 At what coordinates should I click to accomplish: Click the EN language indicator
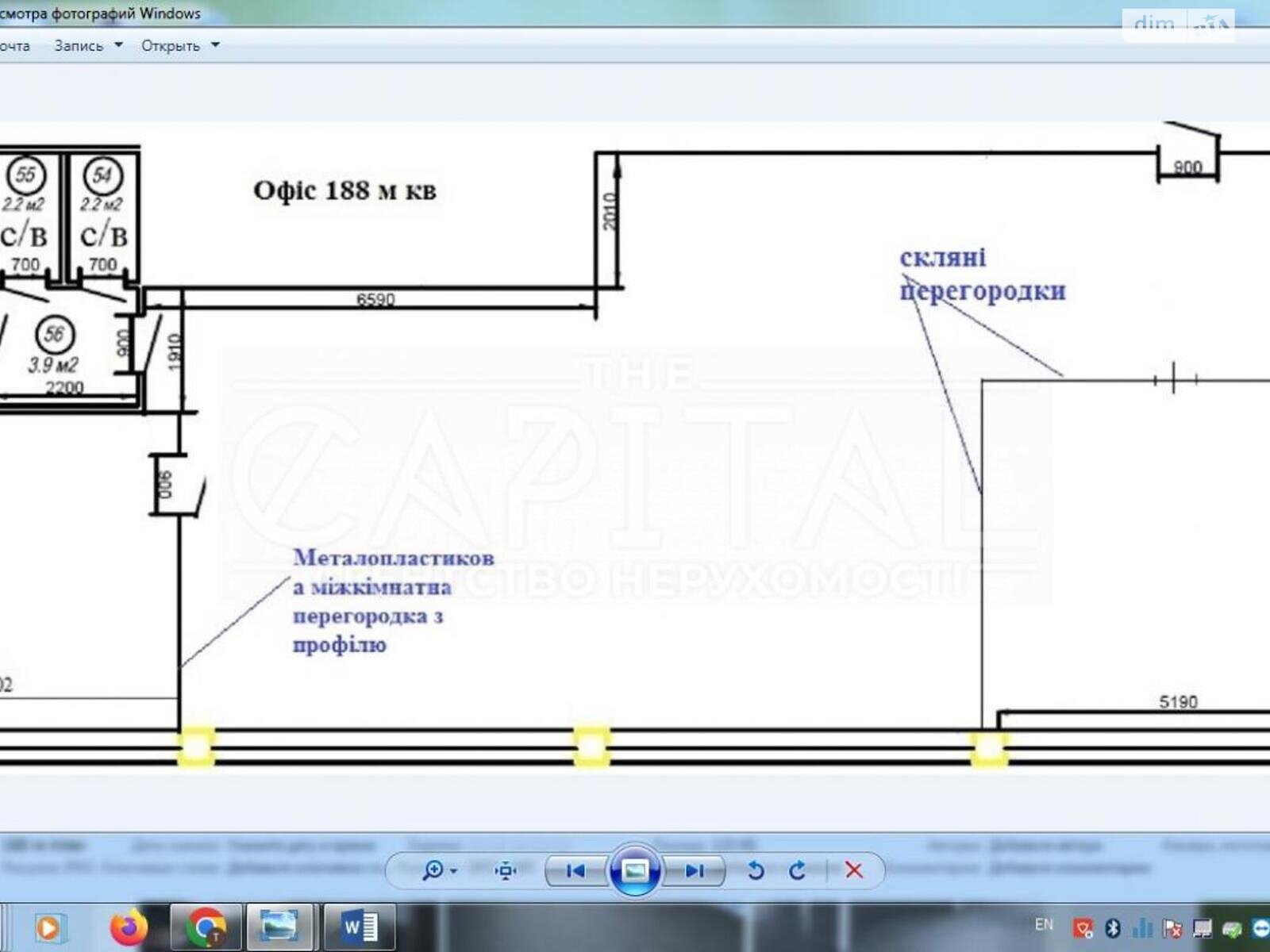pos(1044,924)
